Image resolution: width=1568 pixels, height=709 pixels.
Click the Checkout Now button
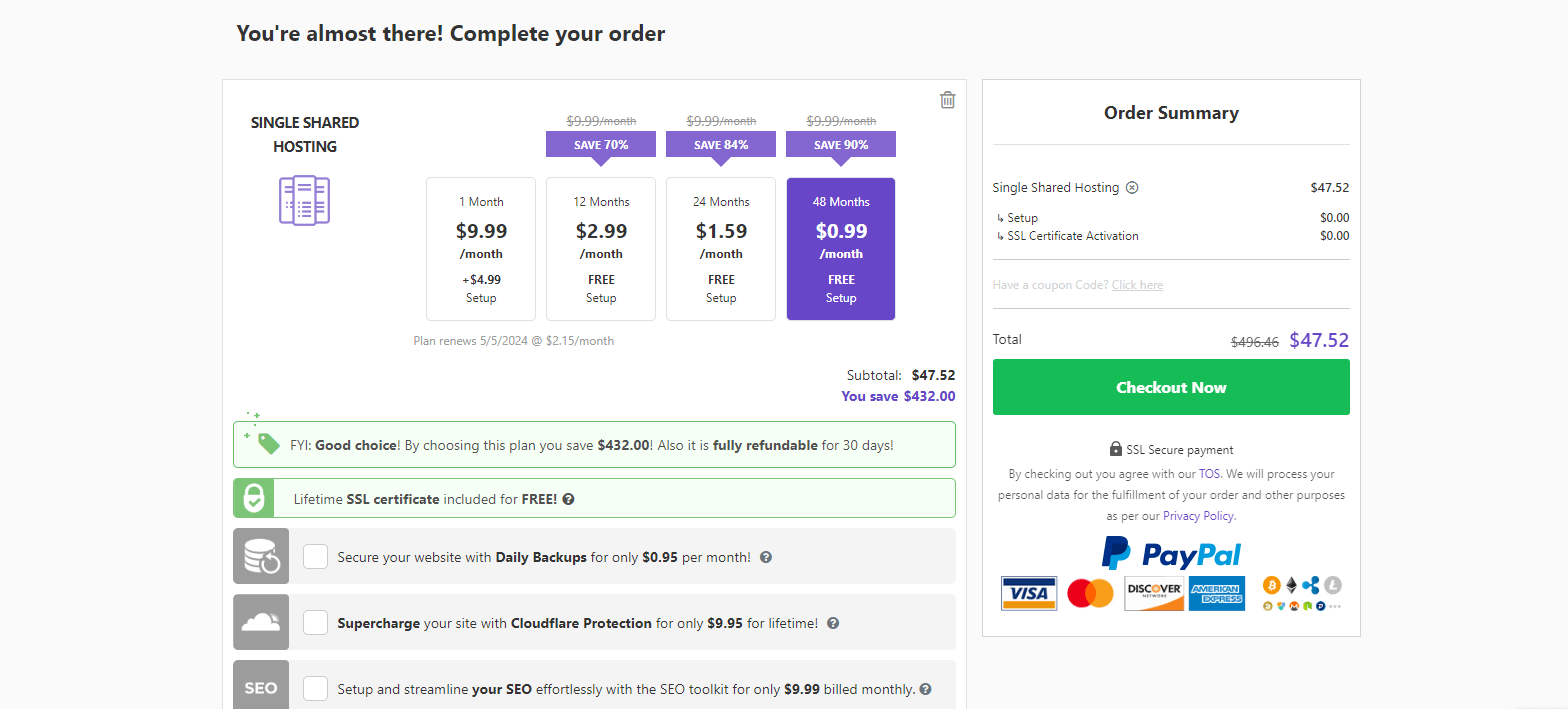[x=1171, y=387]
